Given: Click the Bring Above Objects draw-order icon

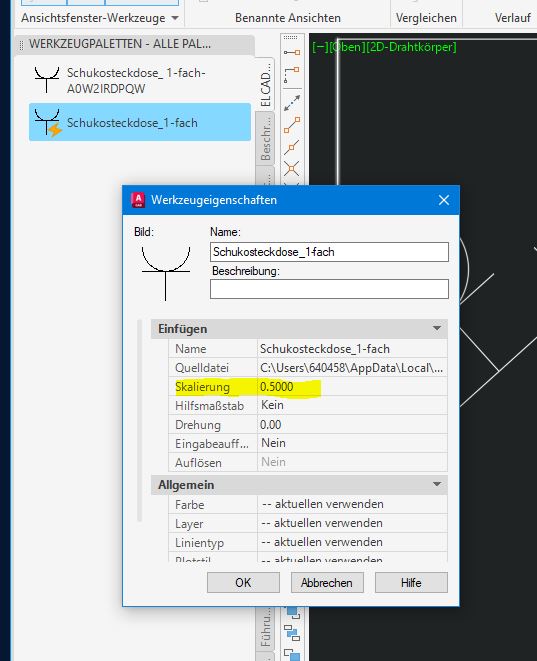Looking at the screenshot, I should point(292,632).
